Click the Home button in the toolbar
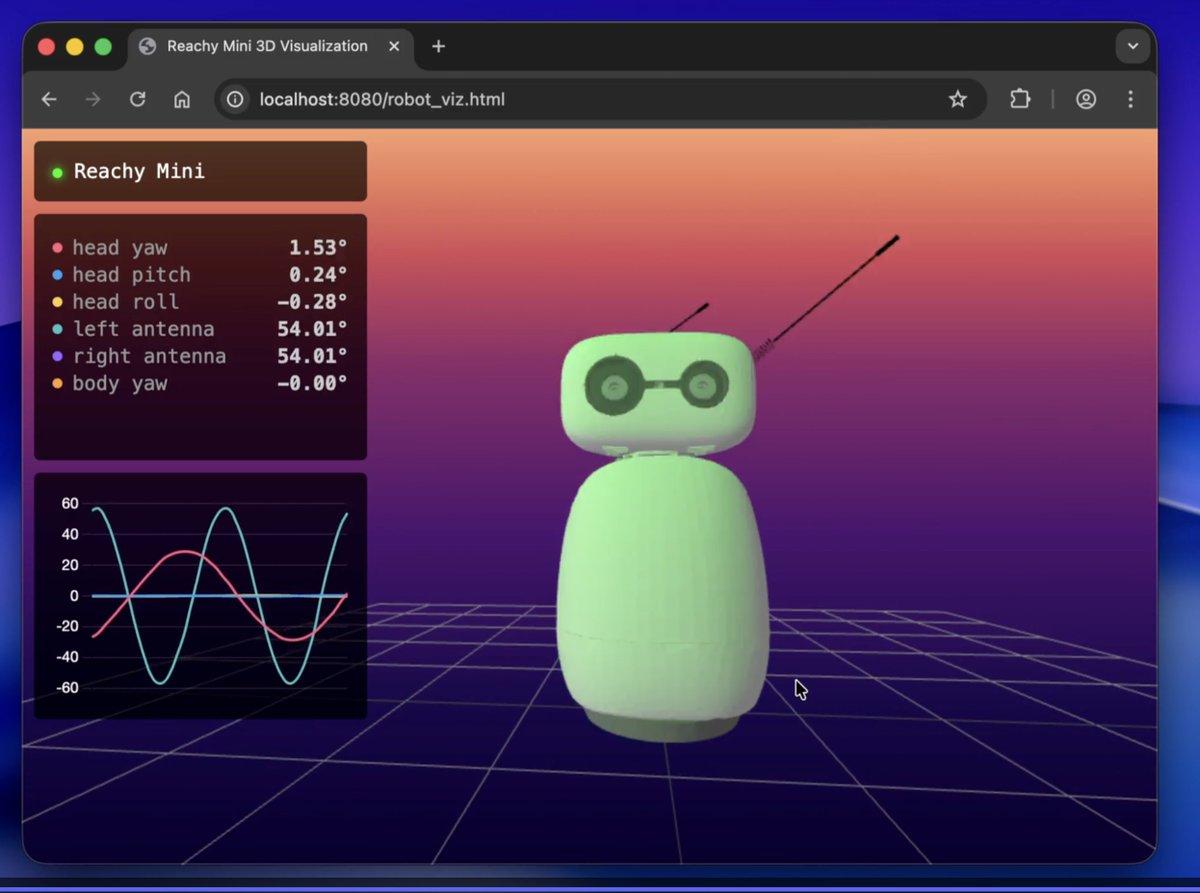 pos(182,99)
